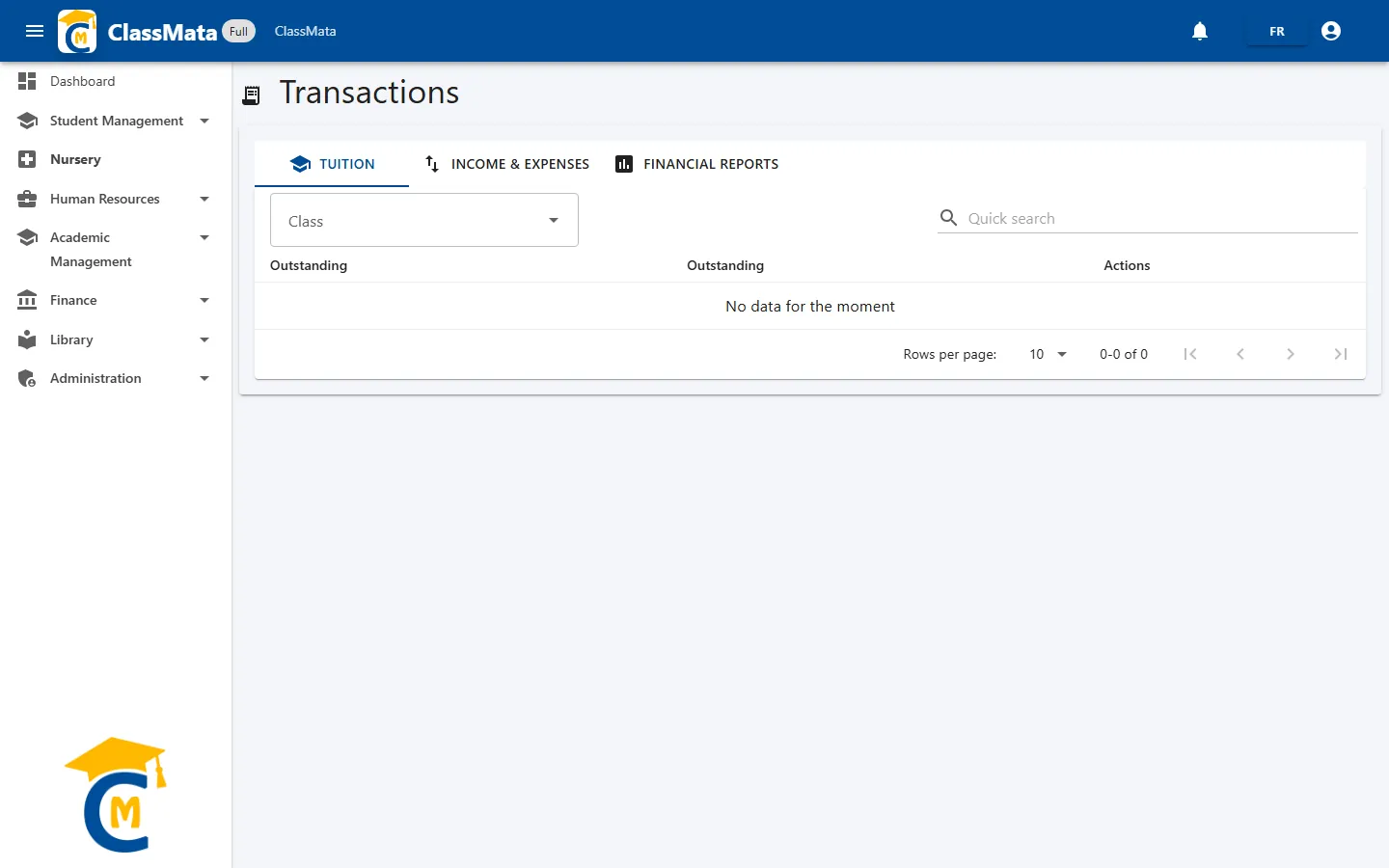Switch language with FR button
The width and height of the screenshot is (1389, 868).
pyautogui.click(x=1277, y=31)
